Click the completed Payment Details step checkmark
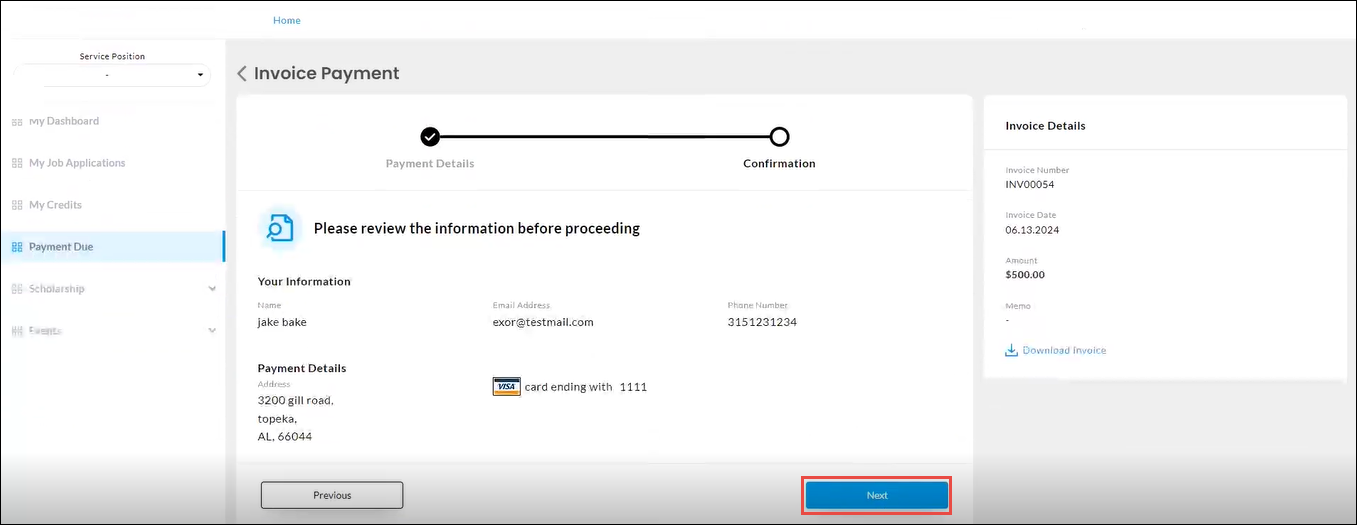 pyautogui.click(x=430, y=137)
